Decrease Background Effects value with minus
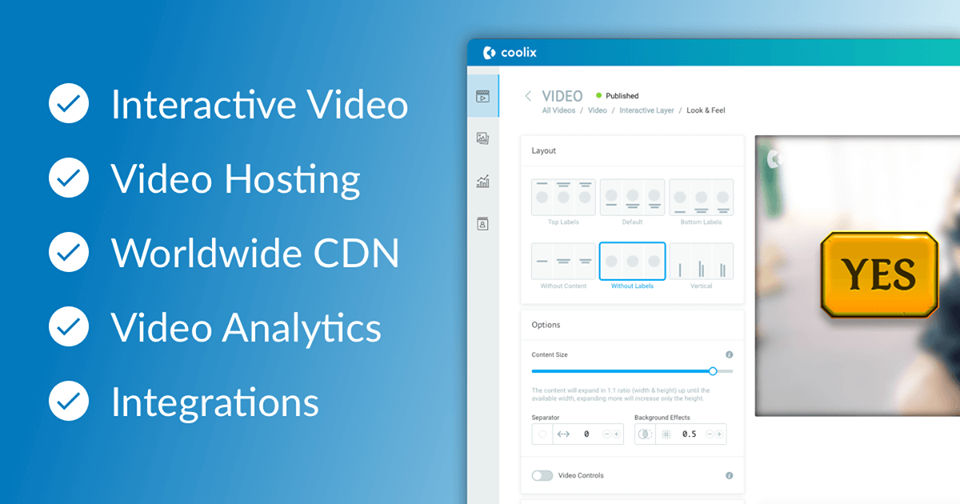The height and width of the screenshot is (504, 960). coord(710,434)
